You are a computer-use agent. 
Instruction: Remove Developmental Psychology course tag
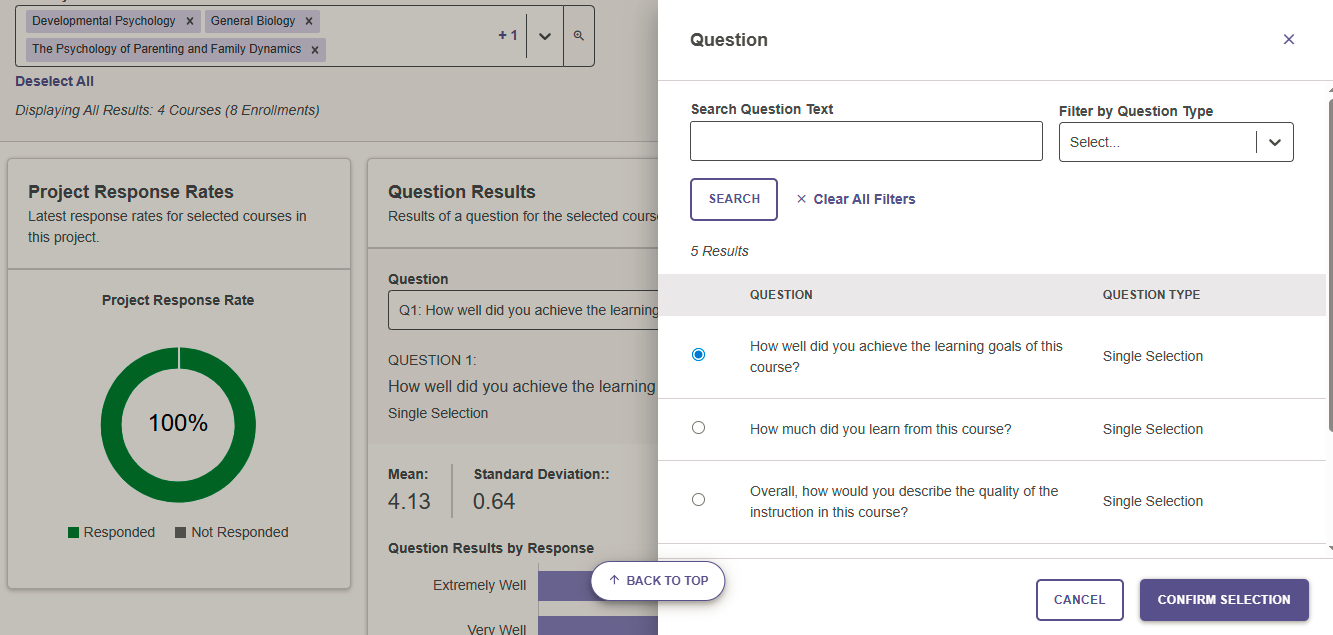pyautogui.click(x=190, y=21)
